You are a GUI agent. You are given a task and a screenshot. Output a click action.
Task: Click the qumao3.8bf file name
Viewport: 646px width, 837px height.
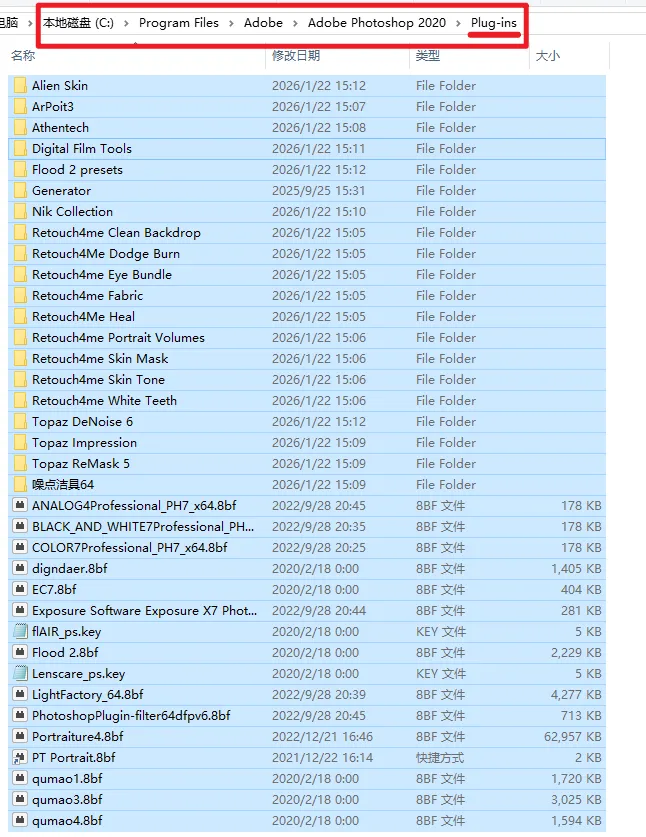[x=67, y=800]
